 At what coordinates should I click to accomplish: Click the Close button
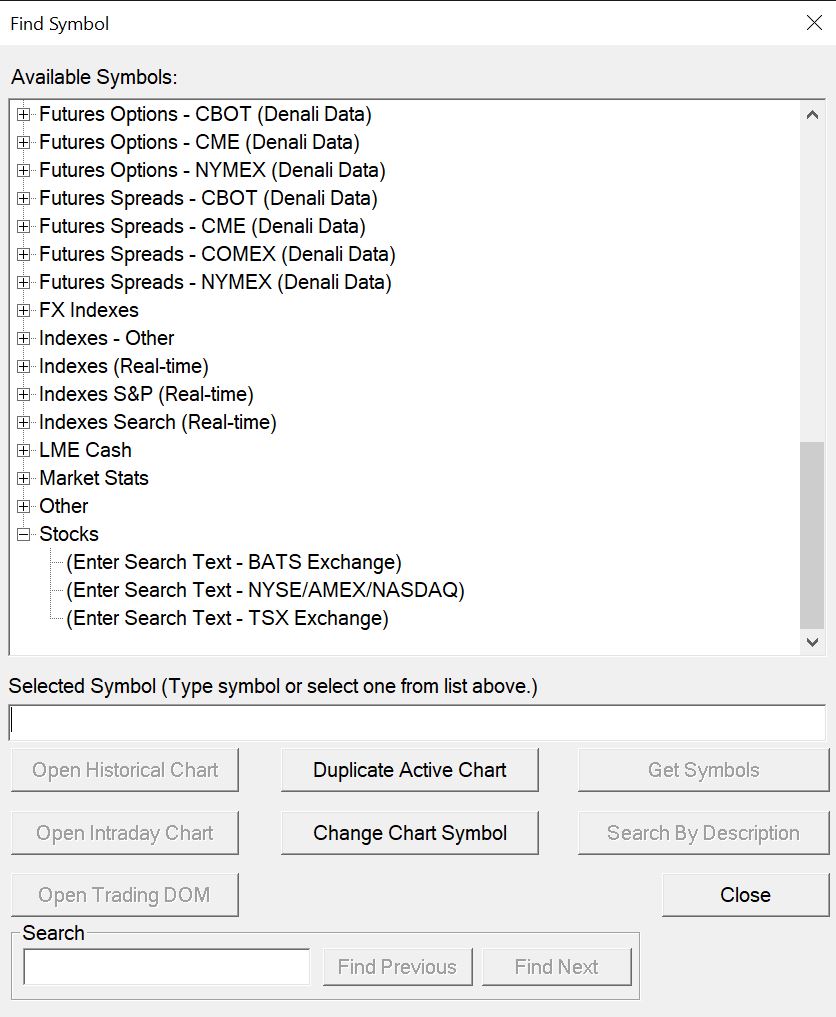[x=745, y=895]
